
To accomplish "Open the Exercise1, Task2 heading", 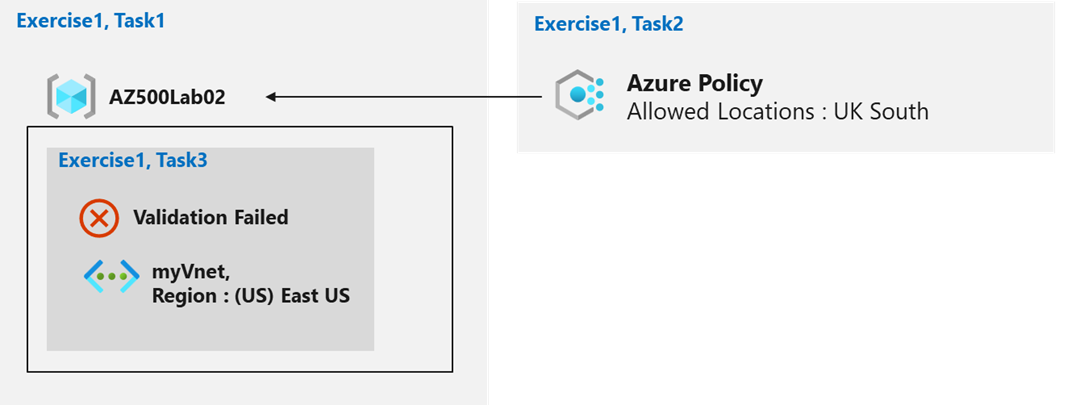I will pyautogui.click(x=609, y=24).
